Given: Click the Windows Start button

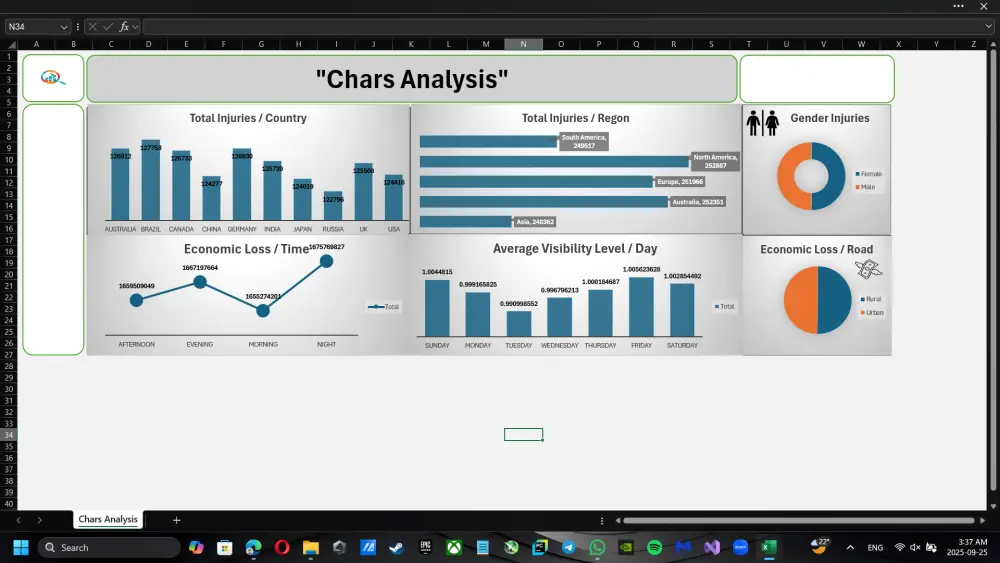Looking at the screenshot, I should (x=21, y=548).
